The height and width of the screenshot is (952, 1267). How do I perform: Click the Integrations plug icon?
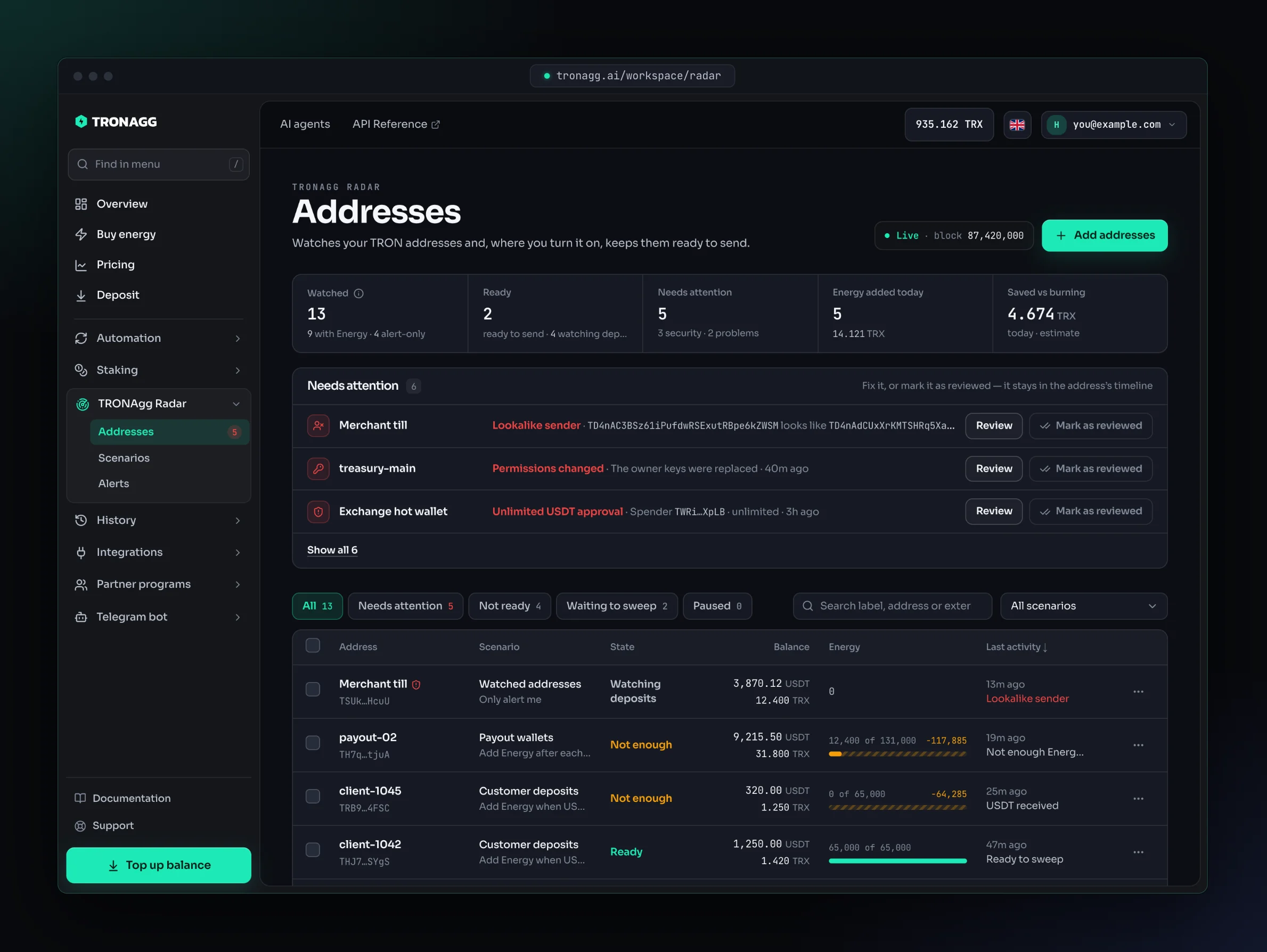click(x=81, y=552)
